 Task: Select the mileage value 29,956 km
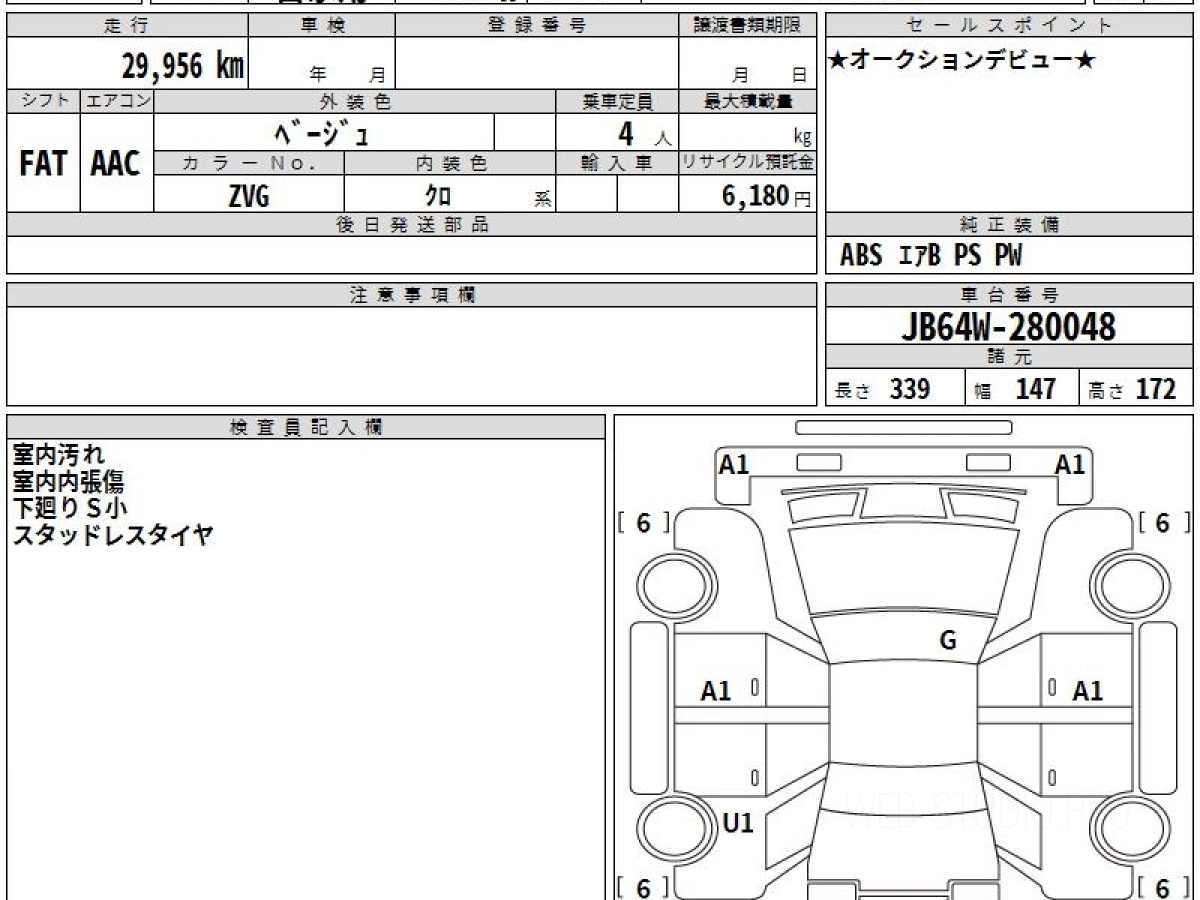[182, 66]
